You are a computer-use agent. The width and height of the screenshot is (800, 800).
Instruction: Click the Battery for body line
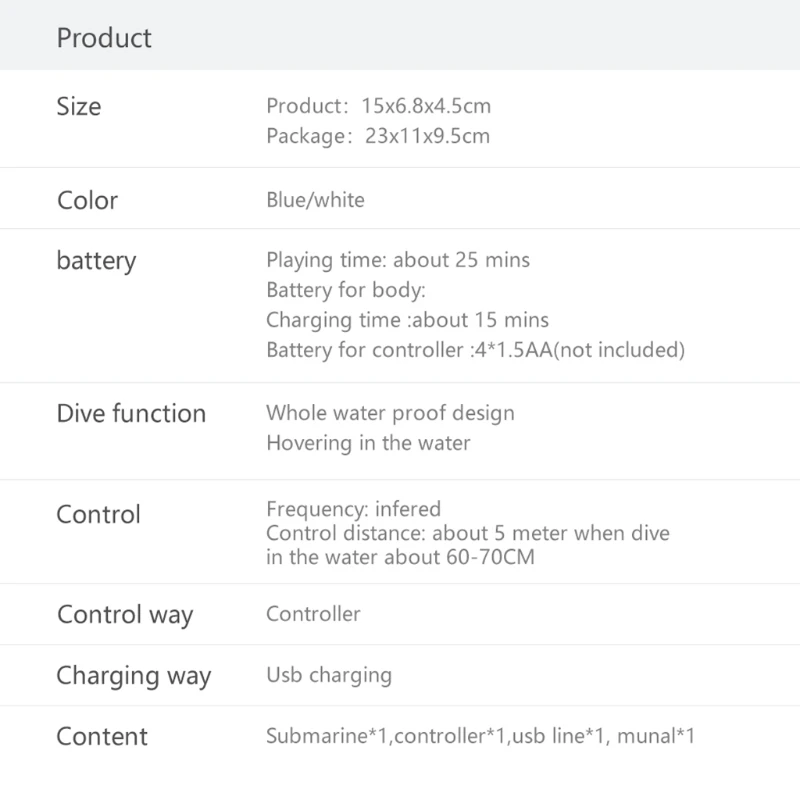[346, 290]
